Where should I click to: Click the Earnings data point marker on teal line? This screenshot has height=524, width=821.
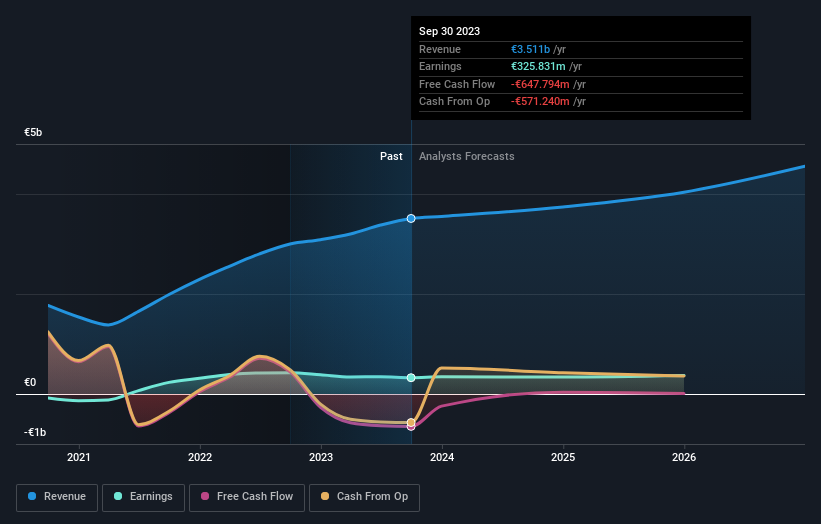411,377
